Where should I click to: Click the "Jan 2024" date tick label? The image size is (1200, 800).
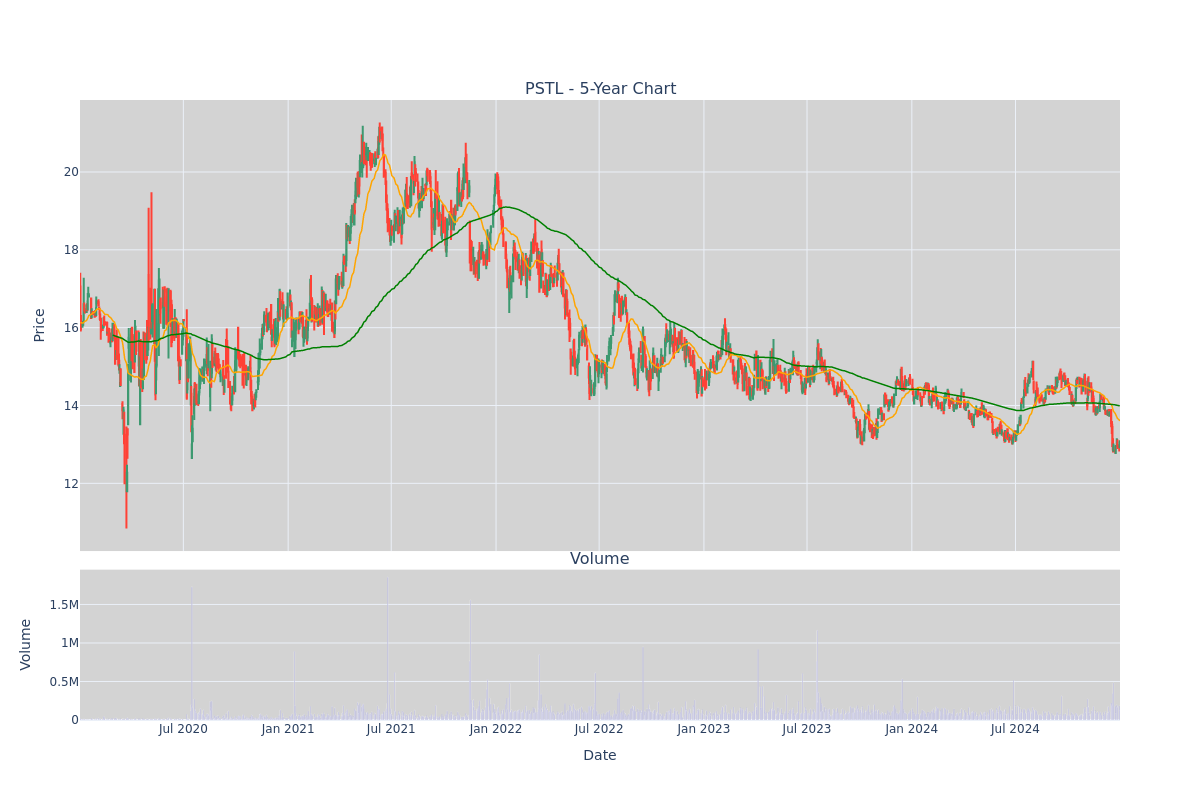pos(912,729)
